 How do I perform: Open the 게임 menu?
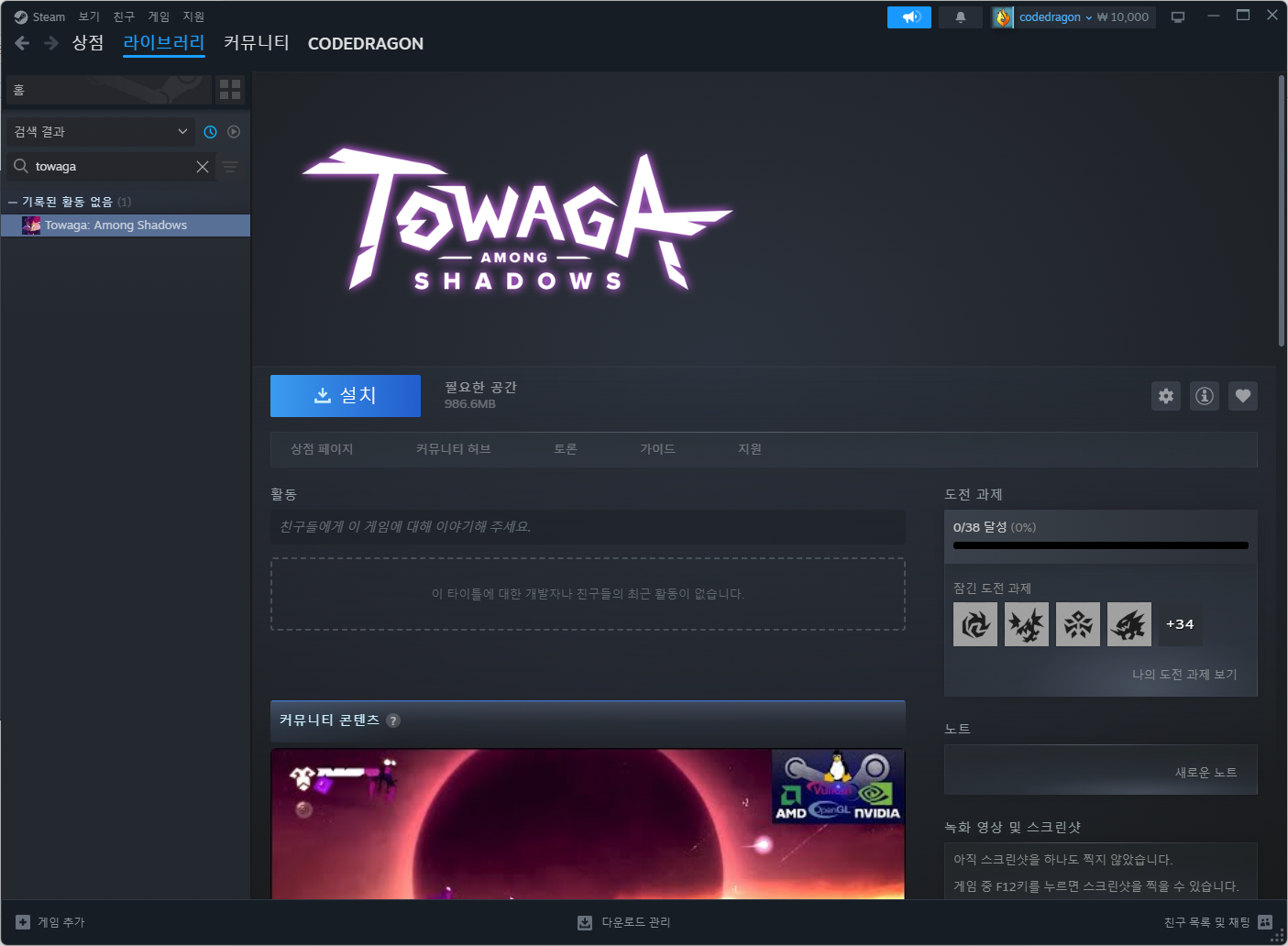coord(159,16)
